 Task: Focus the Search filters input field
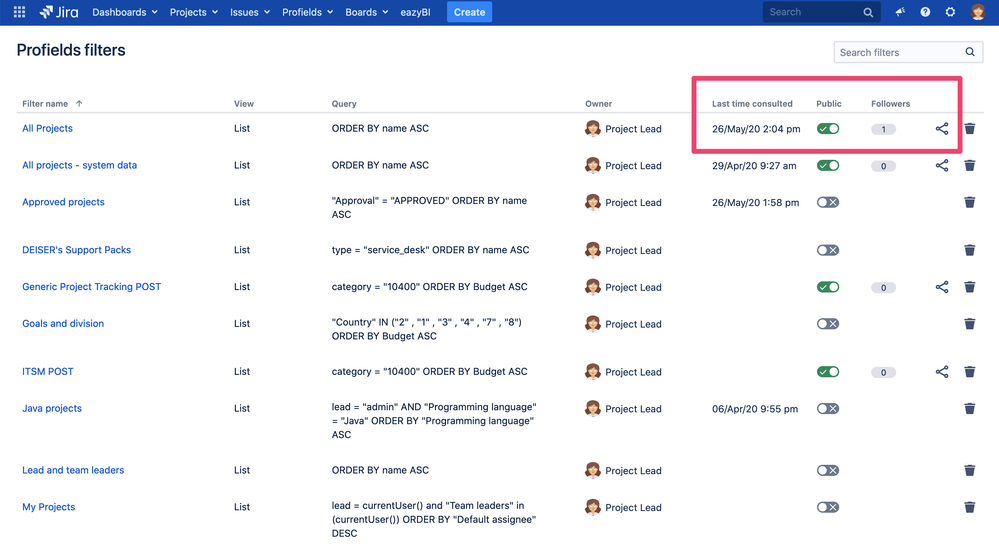(908, 52)
